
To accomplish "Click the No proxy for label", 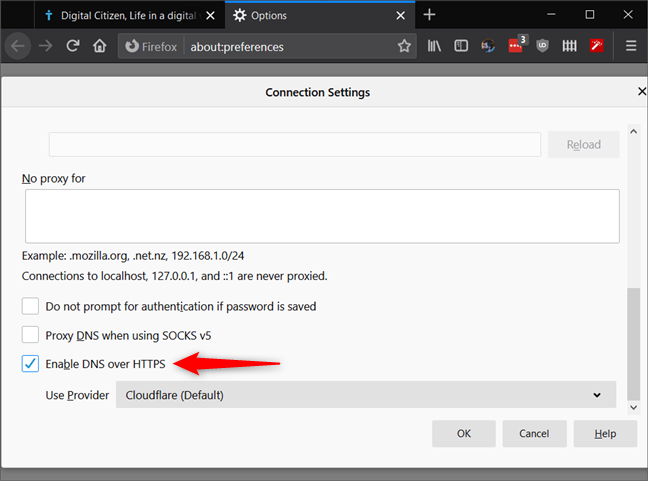I will point(53,178).
